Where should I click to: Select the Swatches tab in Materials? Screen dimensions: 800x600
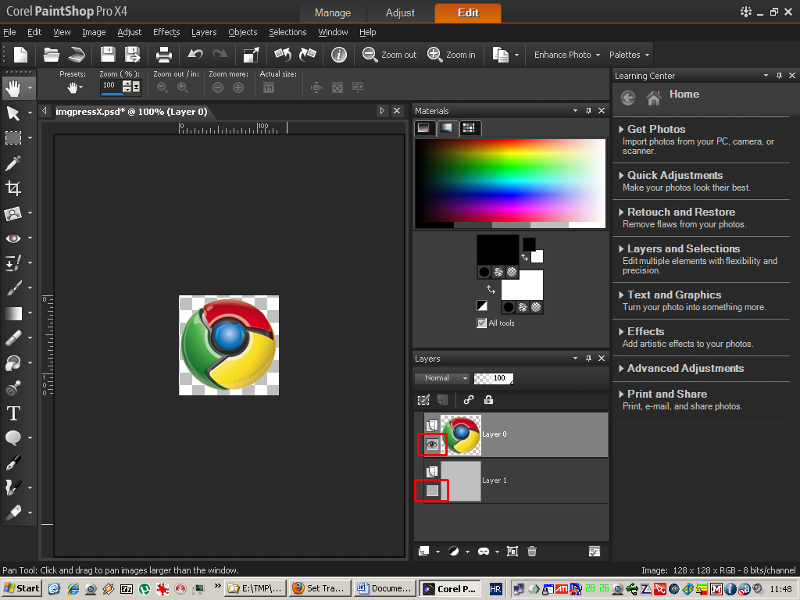(x=468, y=128)
